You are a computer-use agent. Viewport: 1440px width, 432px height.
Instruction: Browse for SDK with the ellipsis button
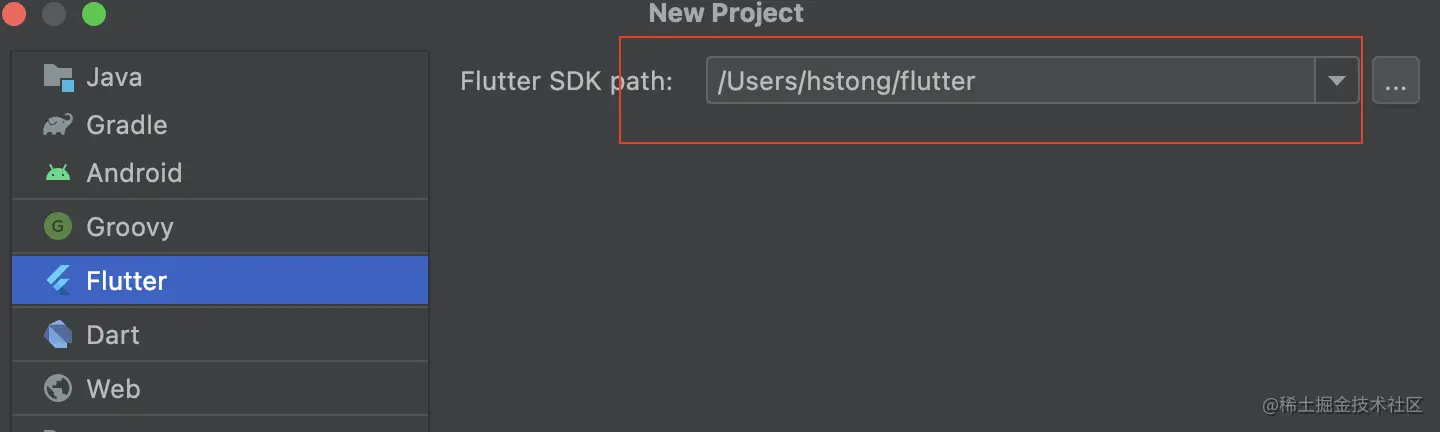(x=1396, y=81)
